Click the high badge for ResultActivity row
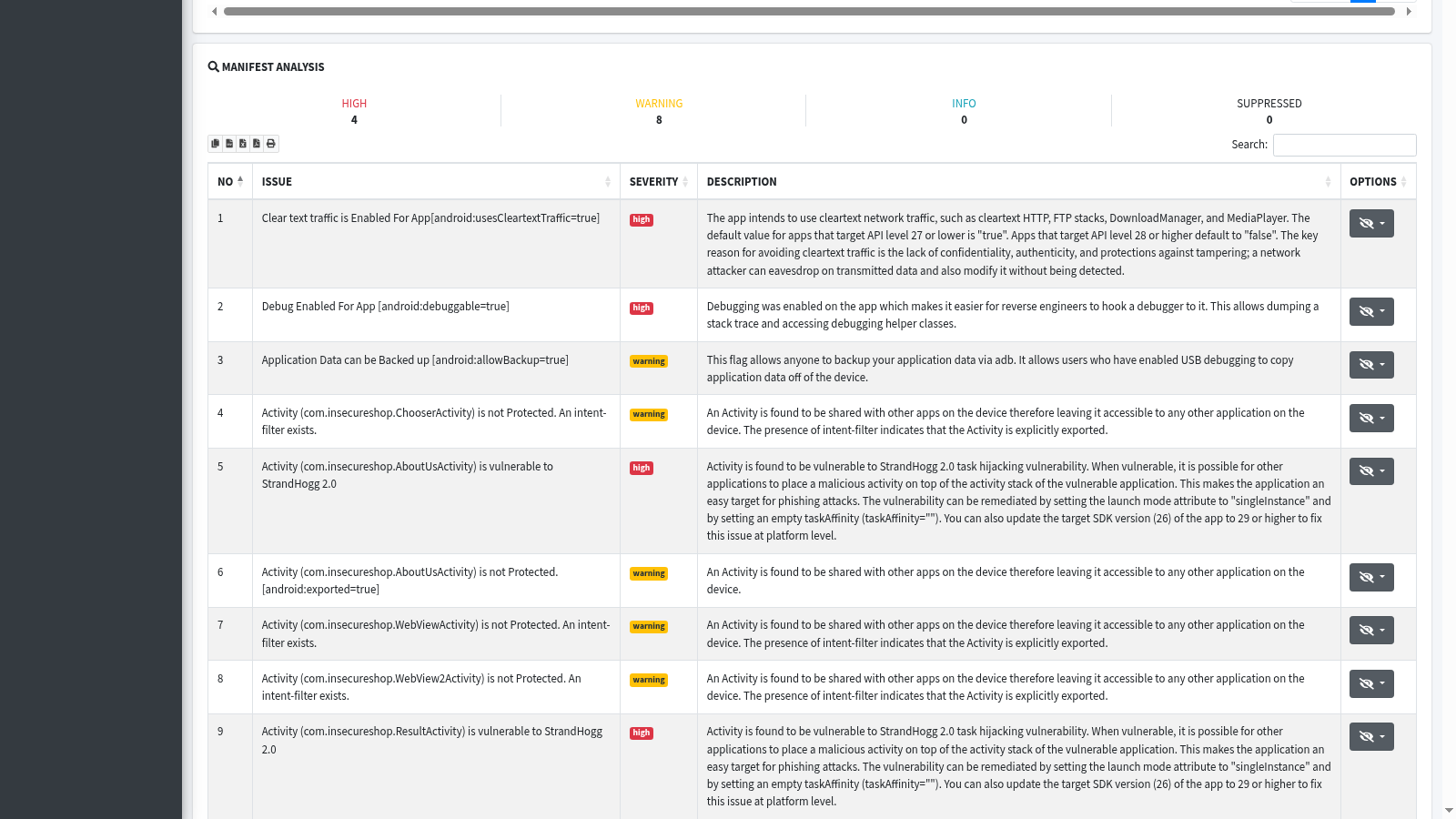 (x=642, y=733)
